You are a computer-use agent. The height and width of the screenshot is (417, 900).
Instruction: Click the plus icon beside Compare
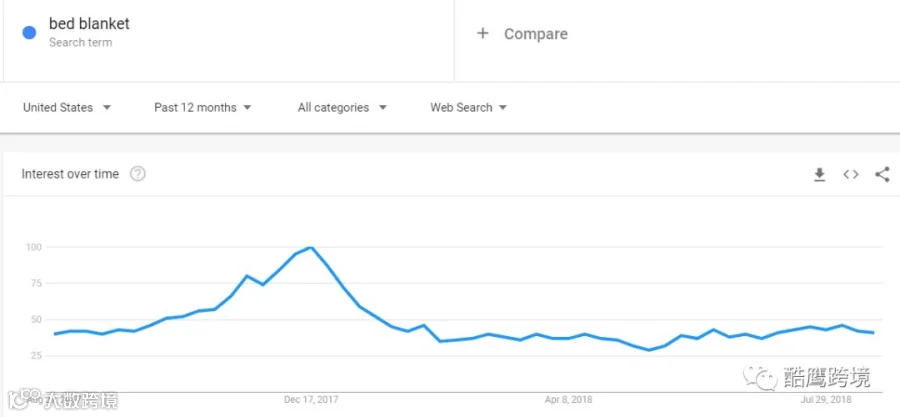[x=483, y=33]
